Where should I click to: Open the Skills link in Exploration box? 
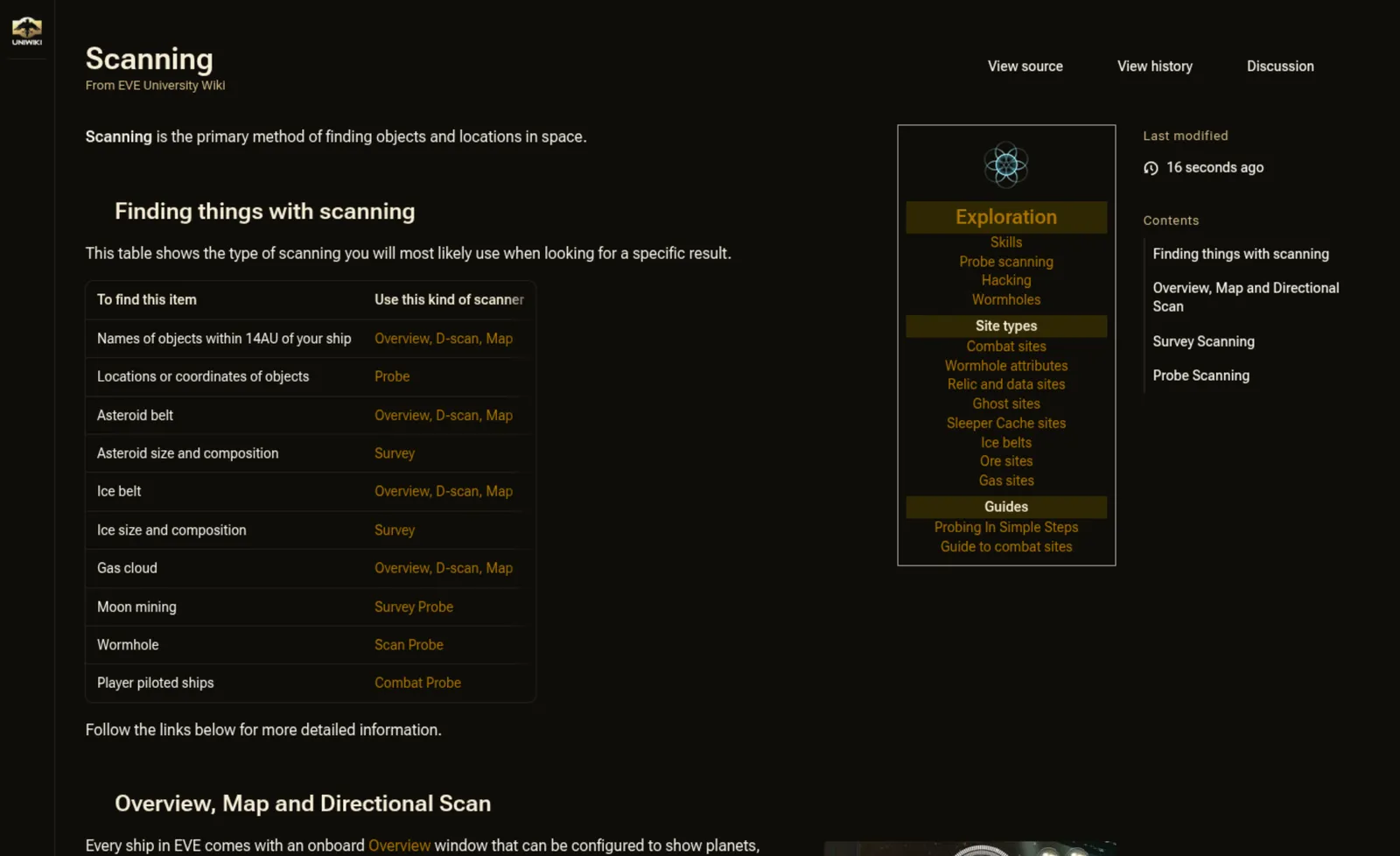point(1006,242)
